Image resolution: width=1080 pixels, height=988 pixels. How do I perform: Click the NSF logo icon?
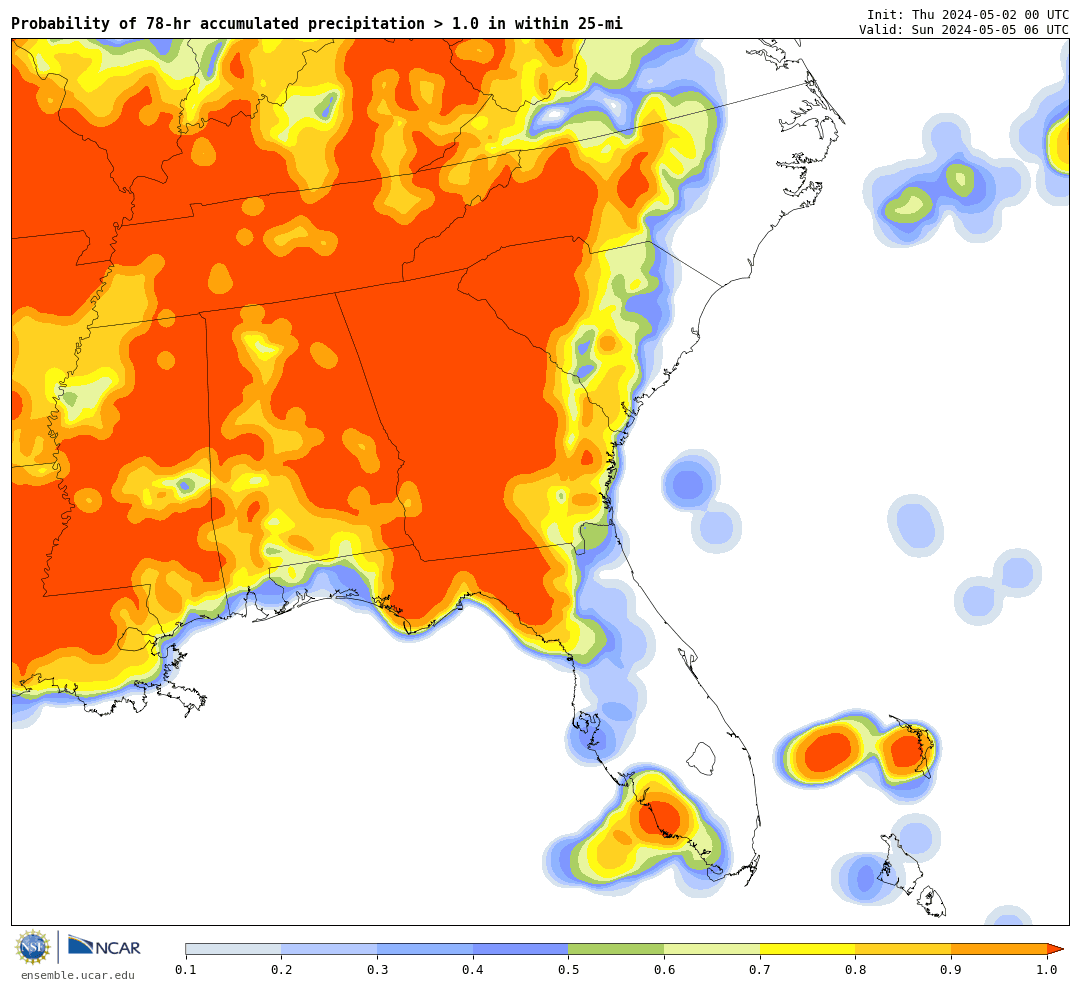33,947
